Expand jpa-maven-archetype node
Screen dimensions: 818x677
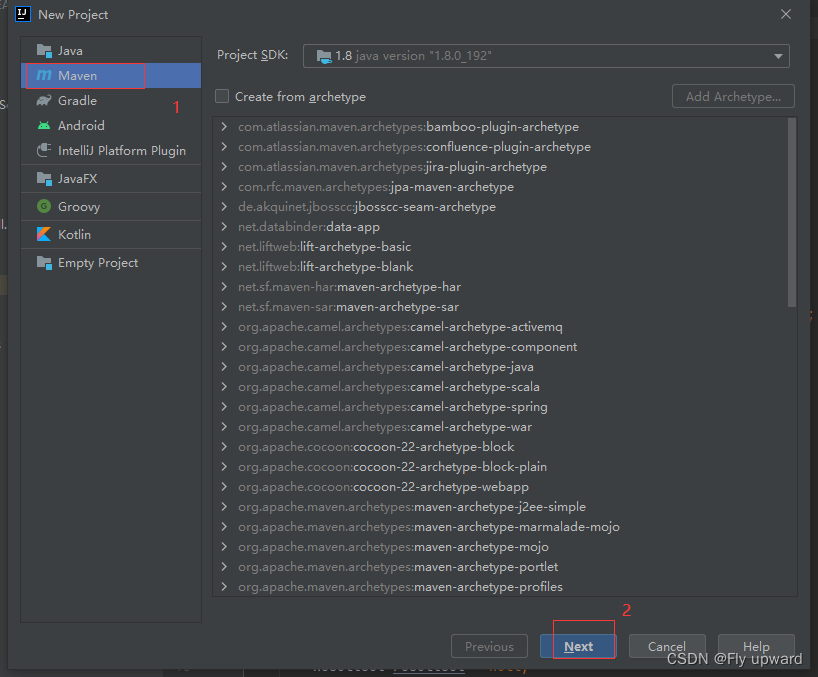click(x=224, y=187)
